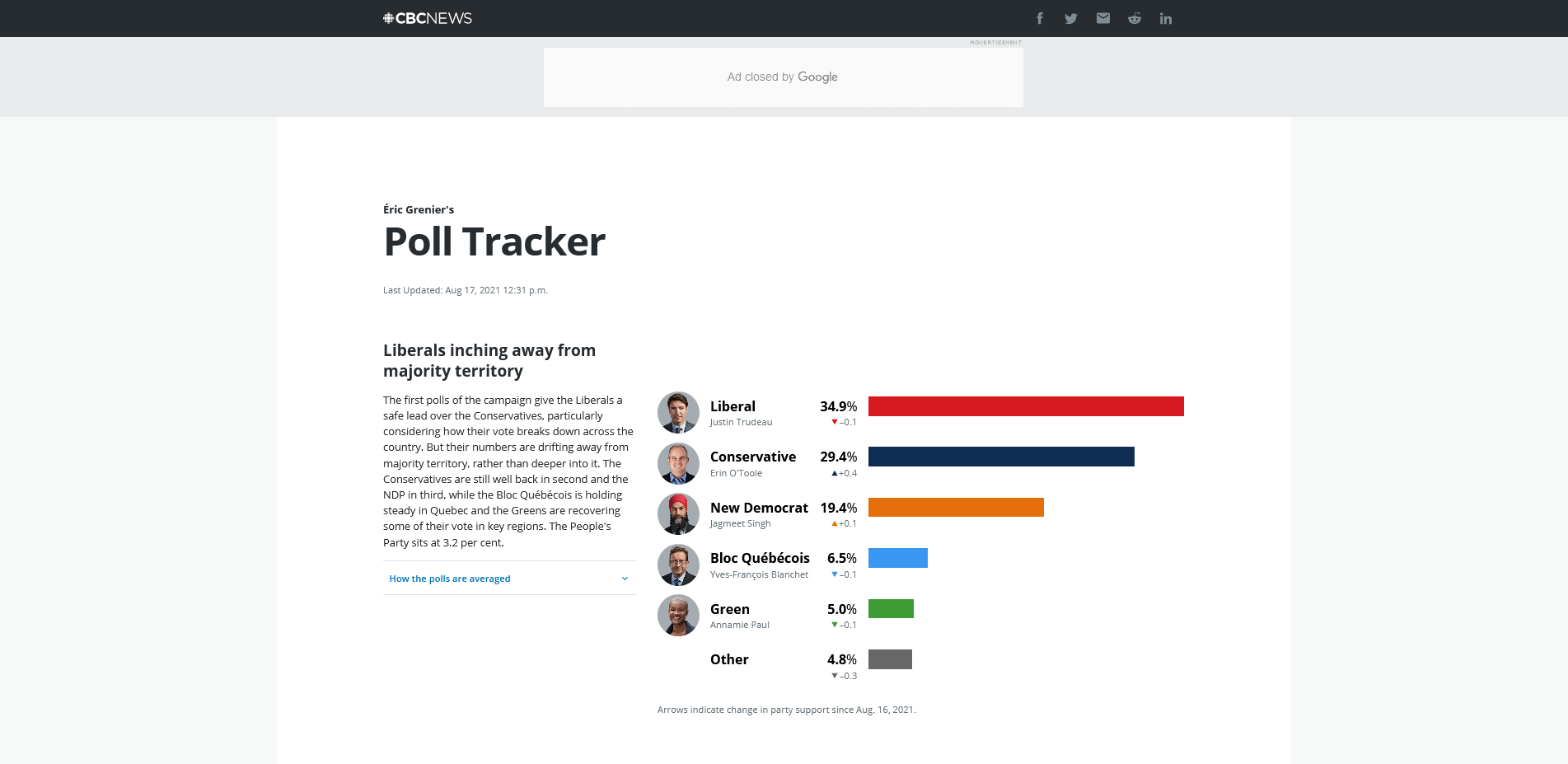Click the 6.5% Bloc Québécois value
Image resolution: width=1568 pixels, height=764 pixels.
coord(842,558)
